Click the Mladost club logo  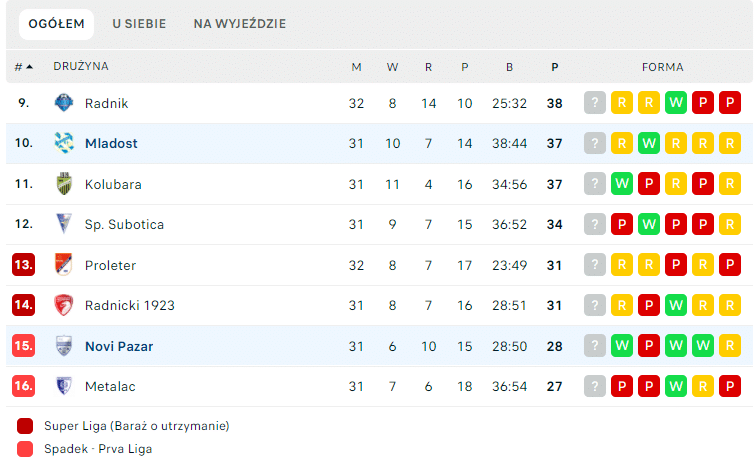point(64,143)
